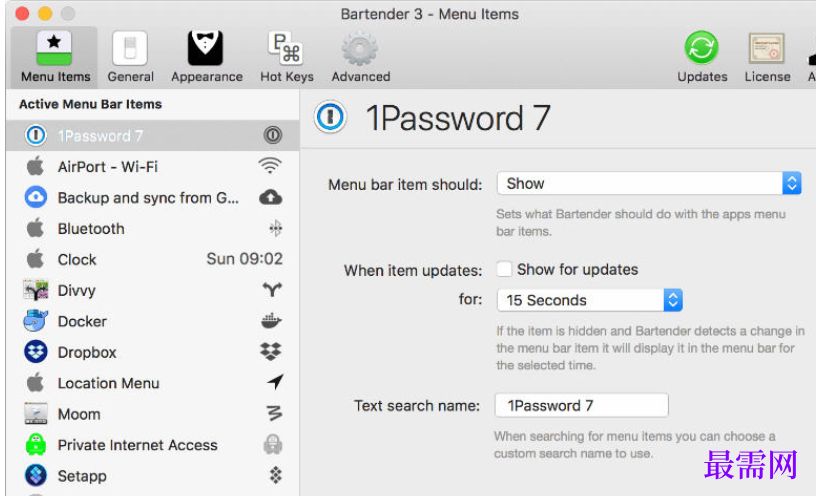Click the Setapp app icon
The width and height of the screenshot is (816, 496).
35,475
